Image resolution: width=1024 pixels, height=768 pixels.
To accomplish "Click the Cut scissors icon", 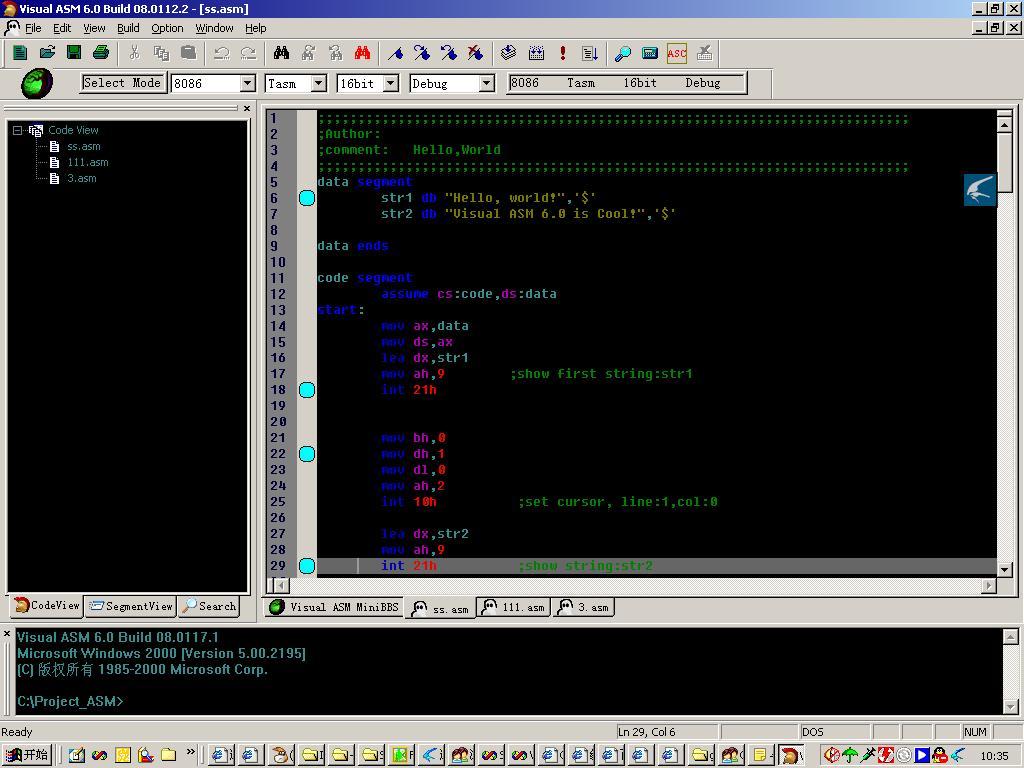I will pos(135,53).
